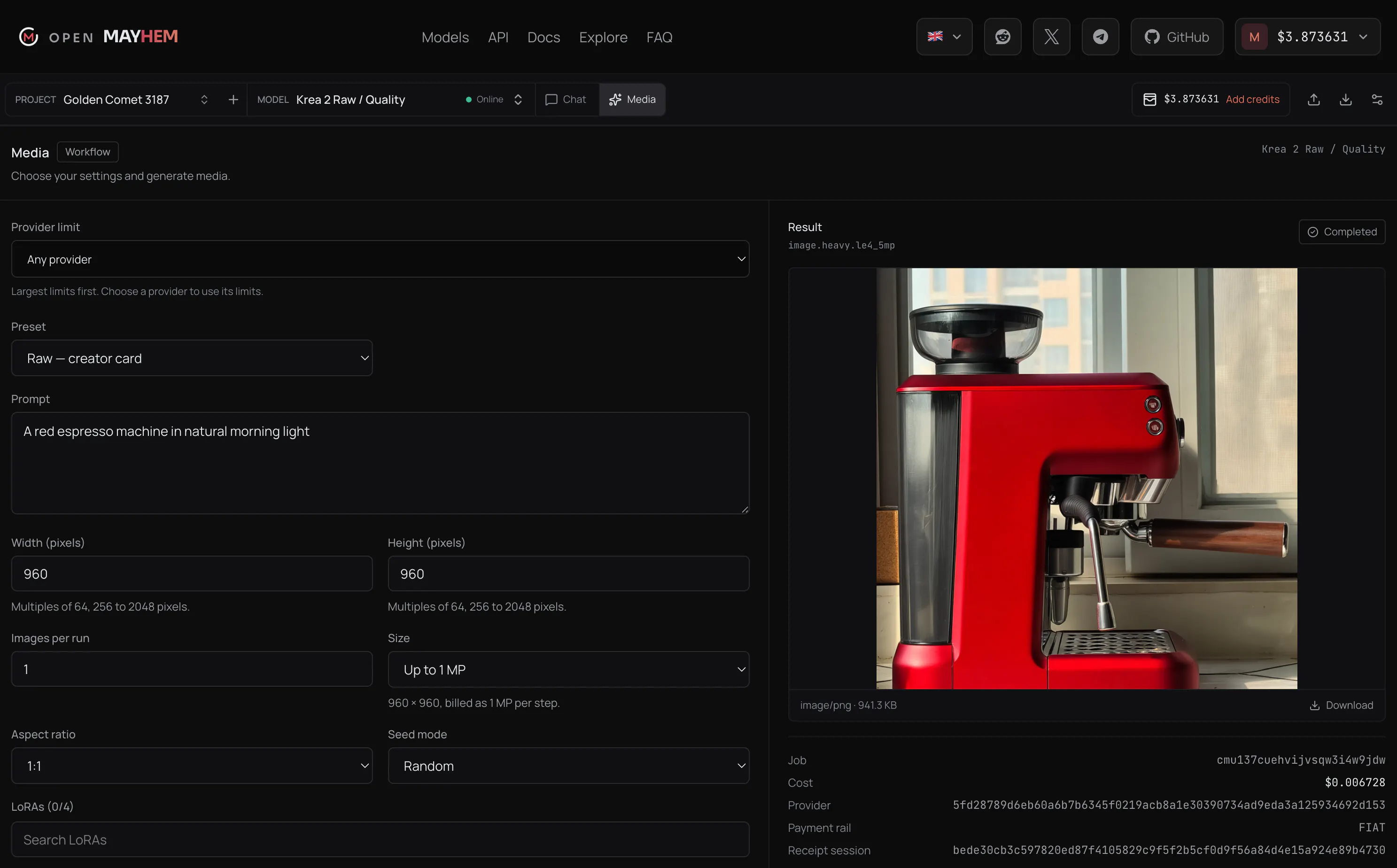This screenshot has width=1397, height=868.
Task: Click the toolbar balance $3.873631
Action: pyautogui.click(x=1191, y=99)
